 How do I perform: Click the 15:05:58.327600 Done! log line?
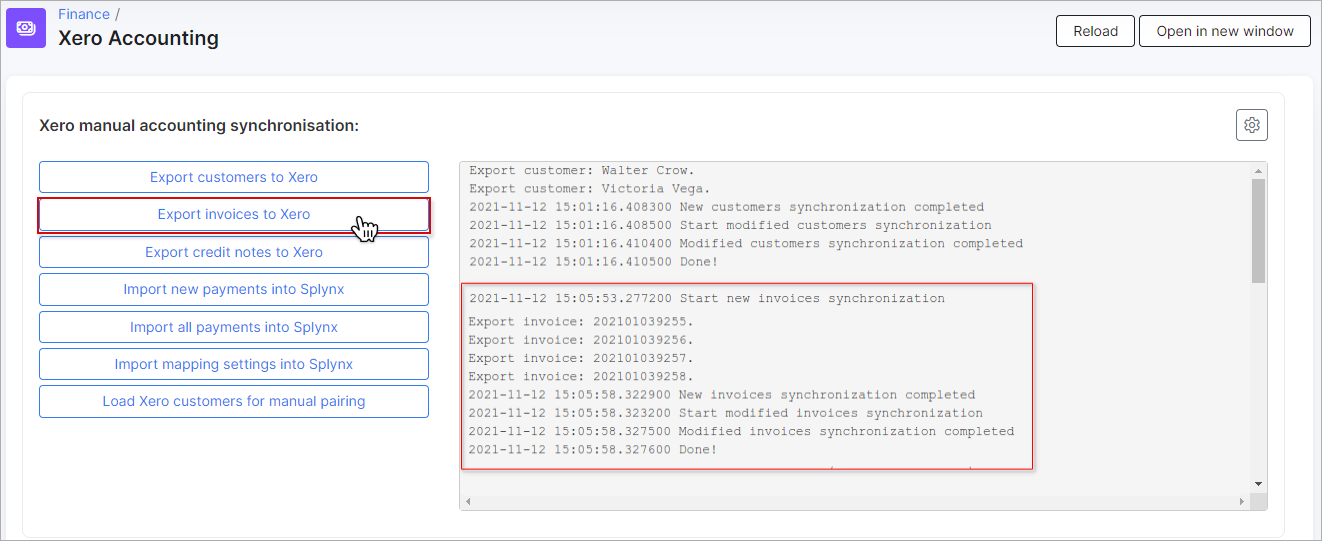pyautogui.click(x=593, y=449)
